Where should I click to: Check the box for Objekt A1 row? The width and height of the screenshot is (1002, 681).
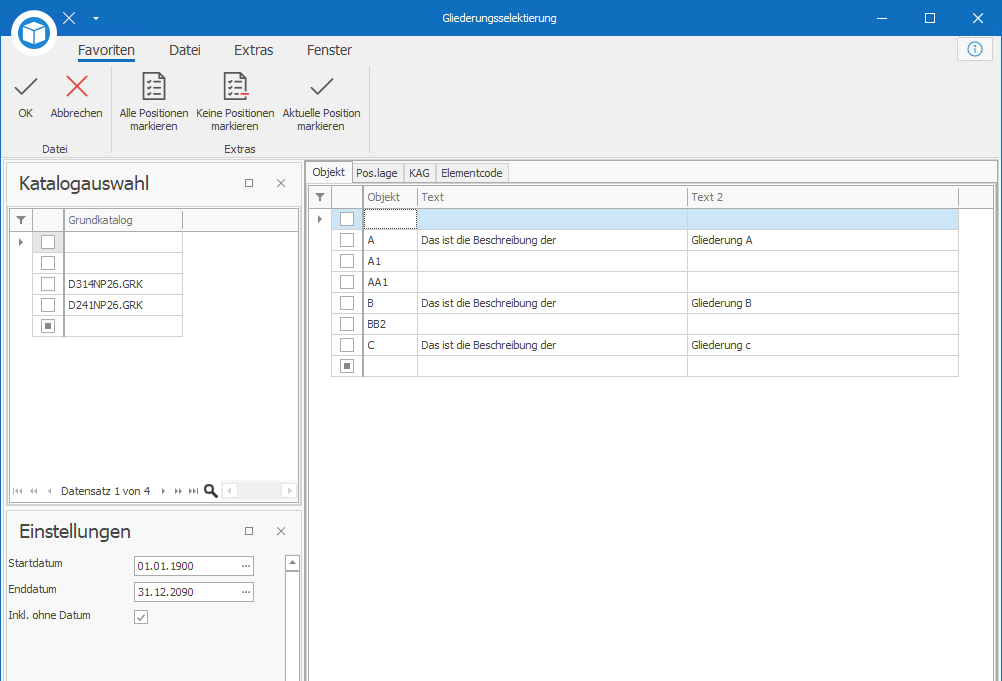(x=347, y=261)
